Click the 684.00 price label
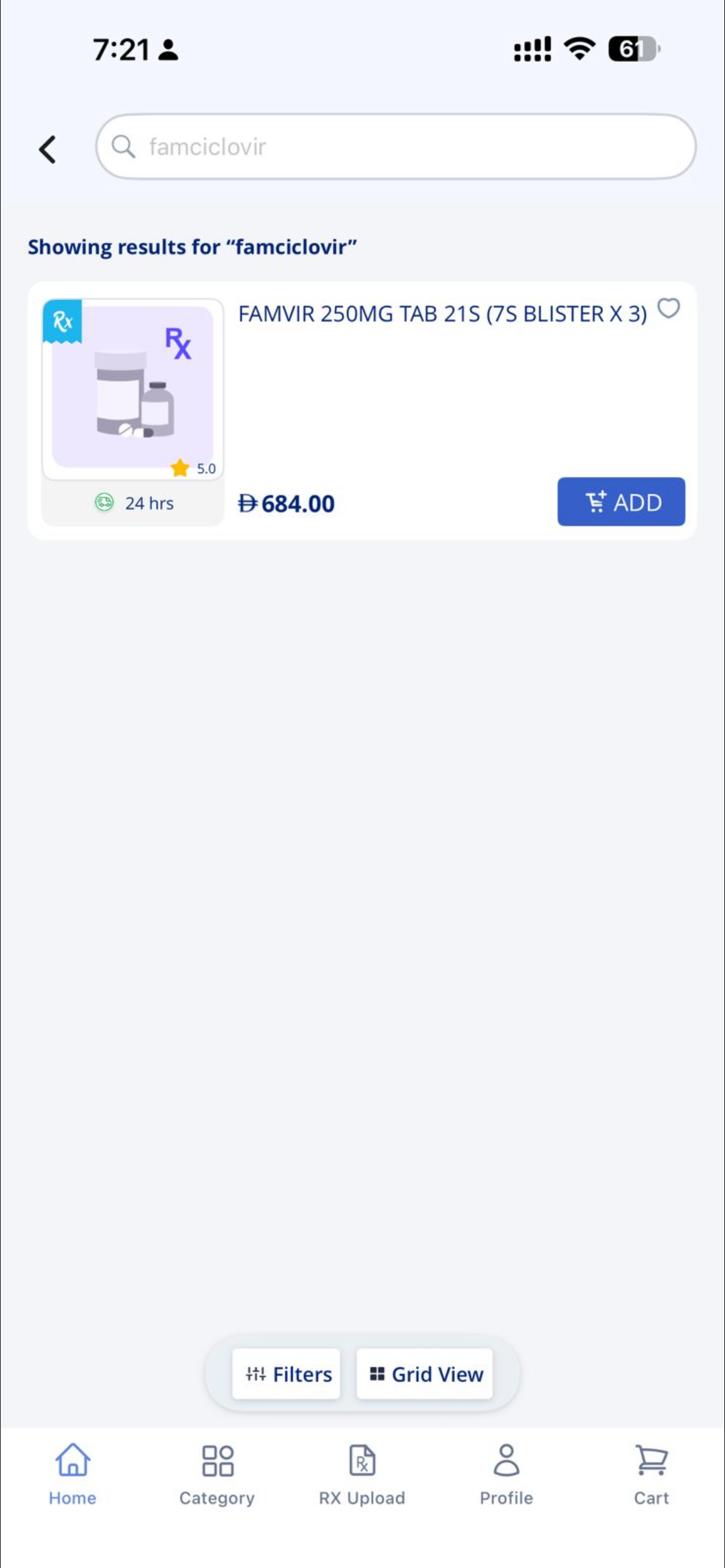725x1568 pixels. 286,503
